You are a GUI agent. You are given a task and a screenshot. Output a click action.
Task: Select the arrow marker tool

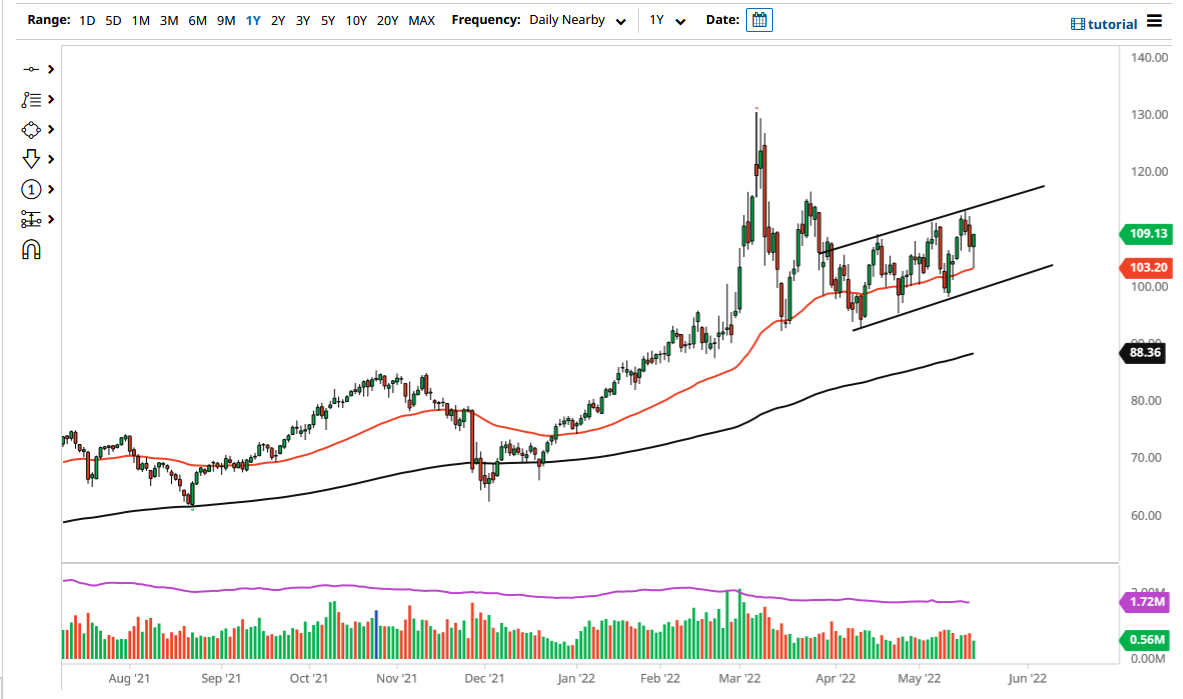[30, 159]
